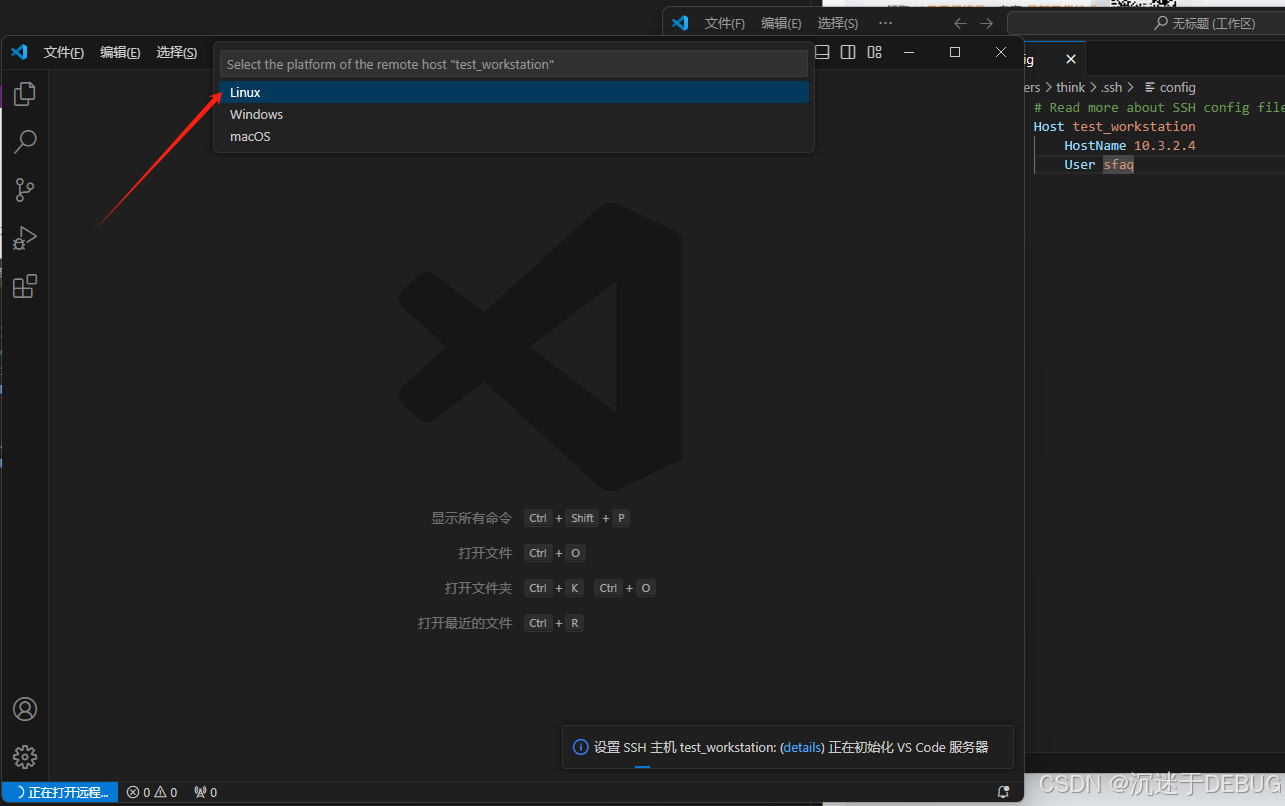Click the HostName 10.3.2.4 line
This screenshot has height=806, width=1285.
(1130, 145)
